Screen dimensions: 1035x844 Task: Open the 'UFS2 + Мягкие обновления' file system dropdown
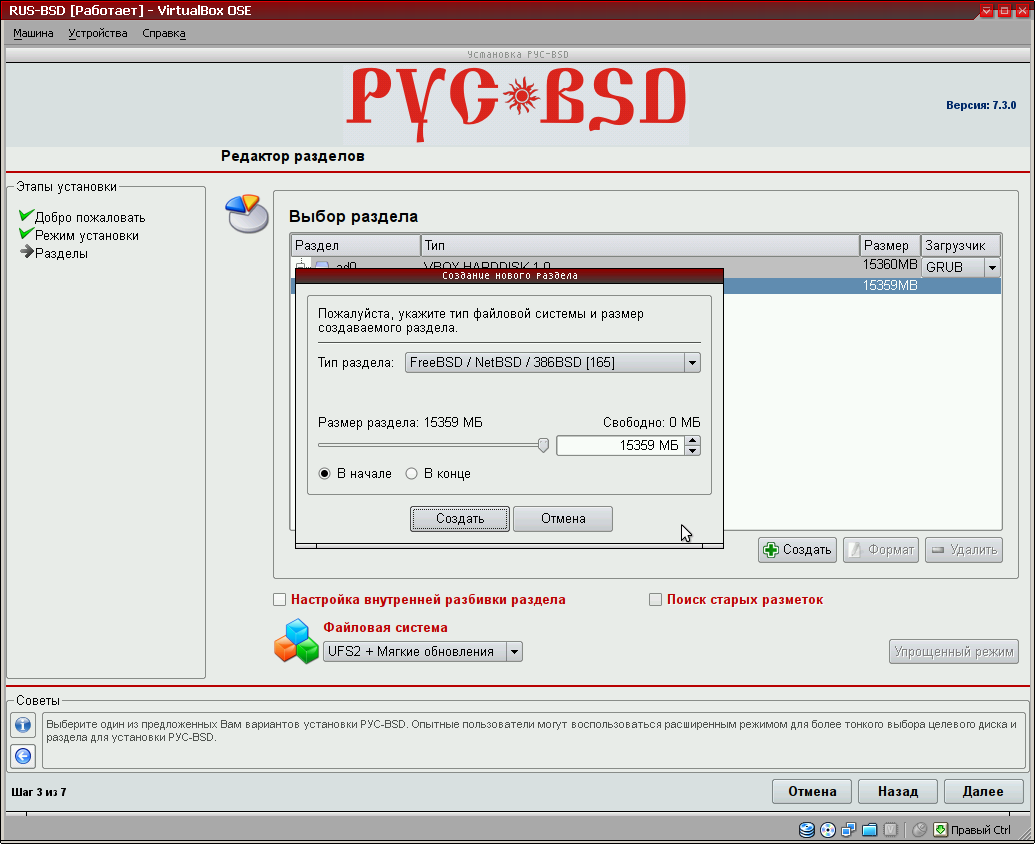(x=422, y=651)
